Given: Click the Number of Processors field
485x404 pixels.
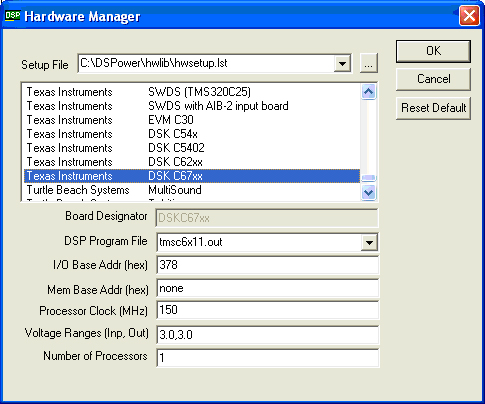Looking at the screenshot, I should (267, 358).
